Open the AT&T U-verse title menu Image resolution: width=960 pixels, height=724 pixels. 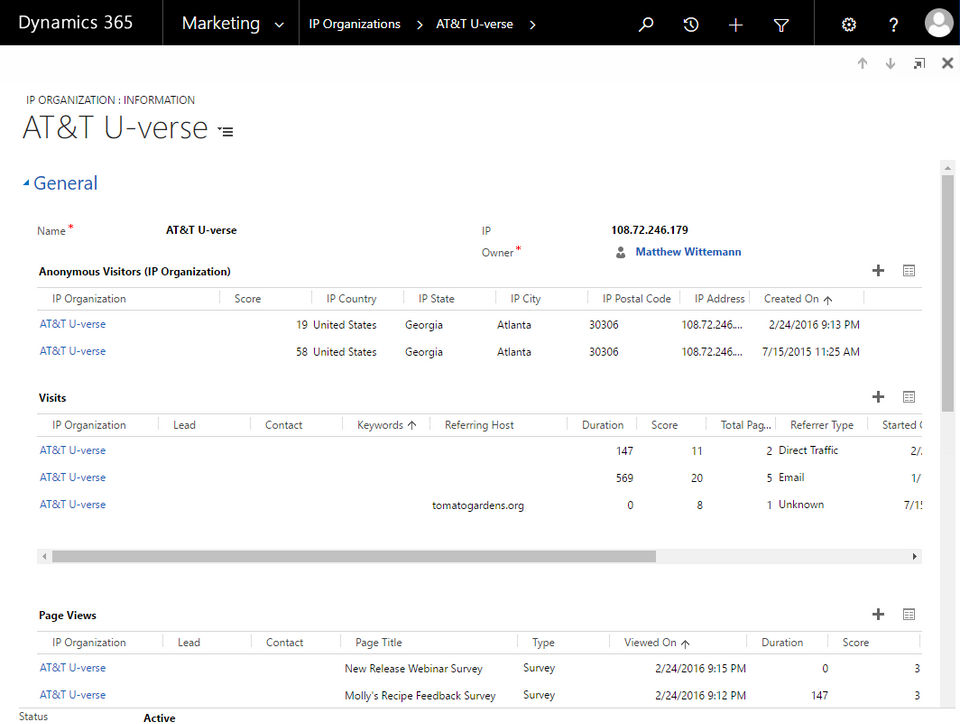pos(226,131)
